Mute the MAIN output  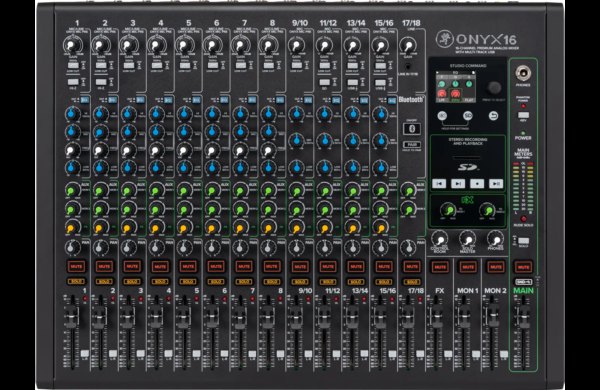click(x=523, y=266)
